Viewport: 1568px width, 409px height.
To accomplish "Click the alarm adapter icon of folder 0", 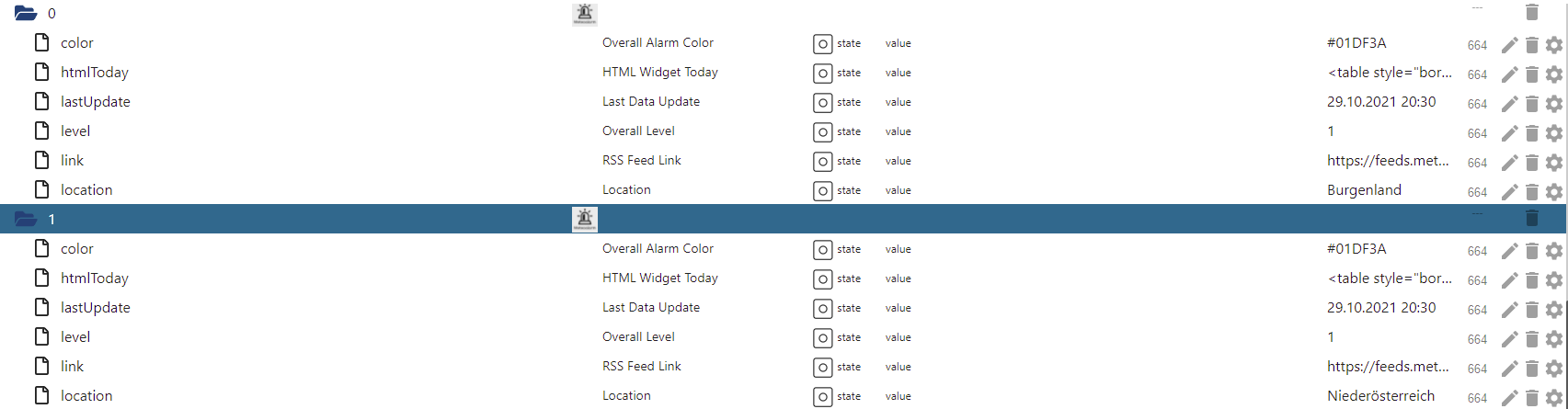I will 584,13.
